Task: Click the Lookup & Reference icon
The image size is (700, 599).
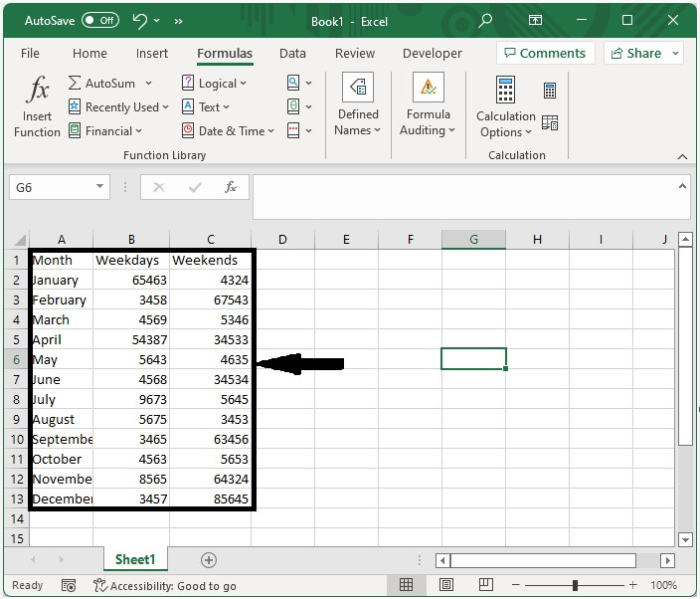Action: (x=293, y=83)
